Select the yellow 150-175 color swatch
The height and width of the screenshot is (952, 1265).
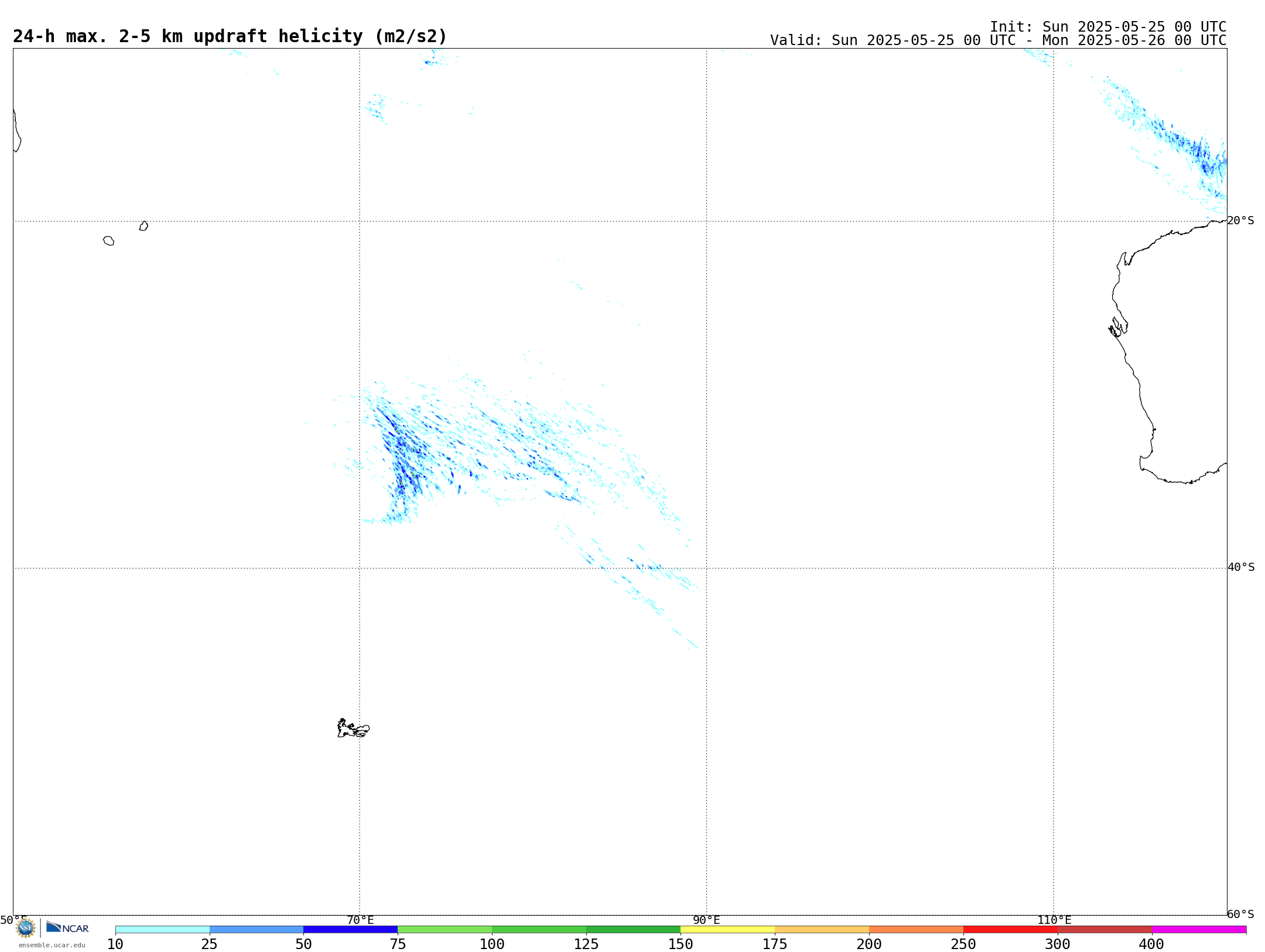tap(728, 929)
